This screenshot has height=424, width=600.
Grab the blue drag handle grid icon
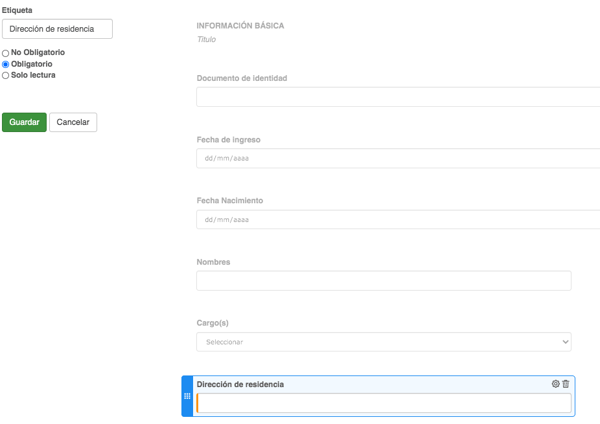click(x=187, y=396)
